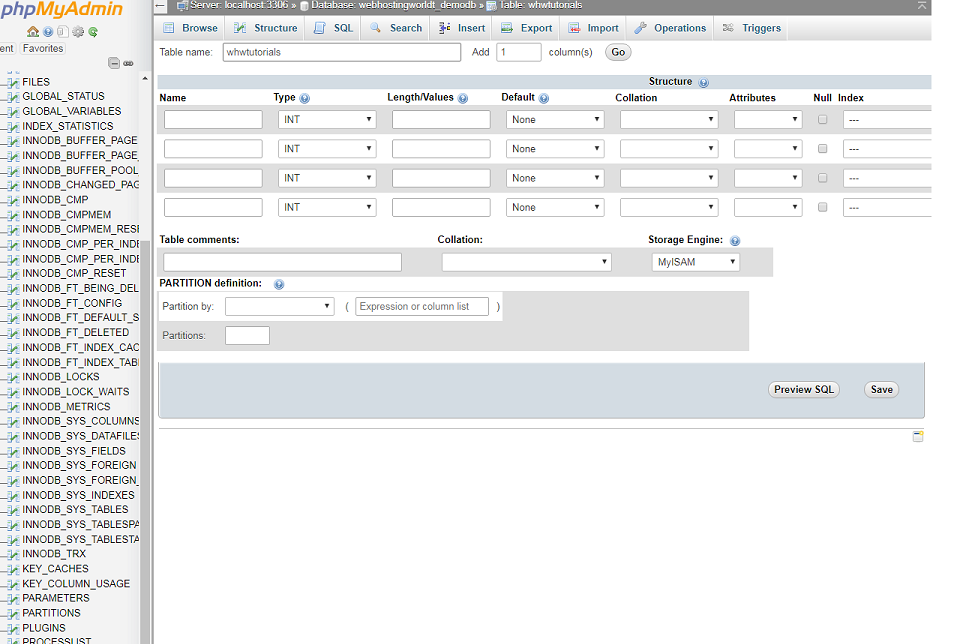Click the Home house icon in sidebar

click(33, 32)
